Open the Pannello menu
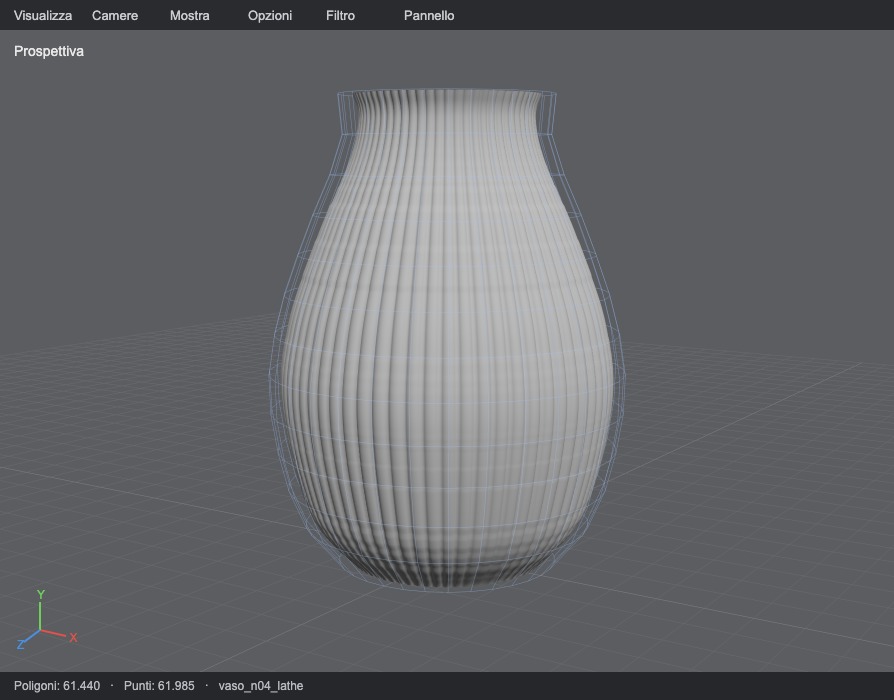 pyautogui.click(x=429, y=15)
